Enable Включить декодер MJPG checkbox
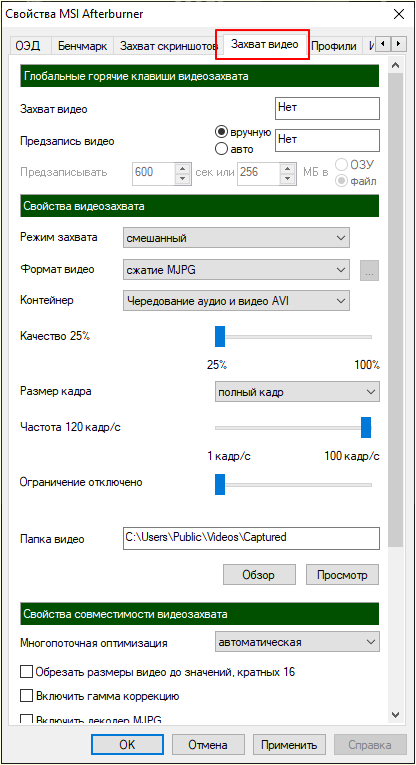416x765 pixels. pos(26,720)
